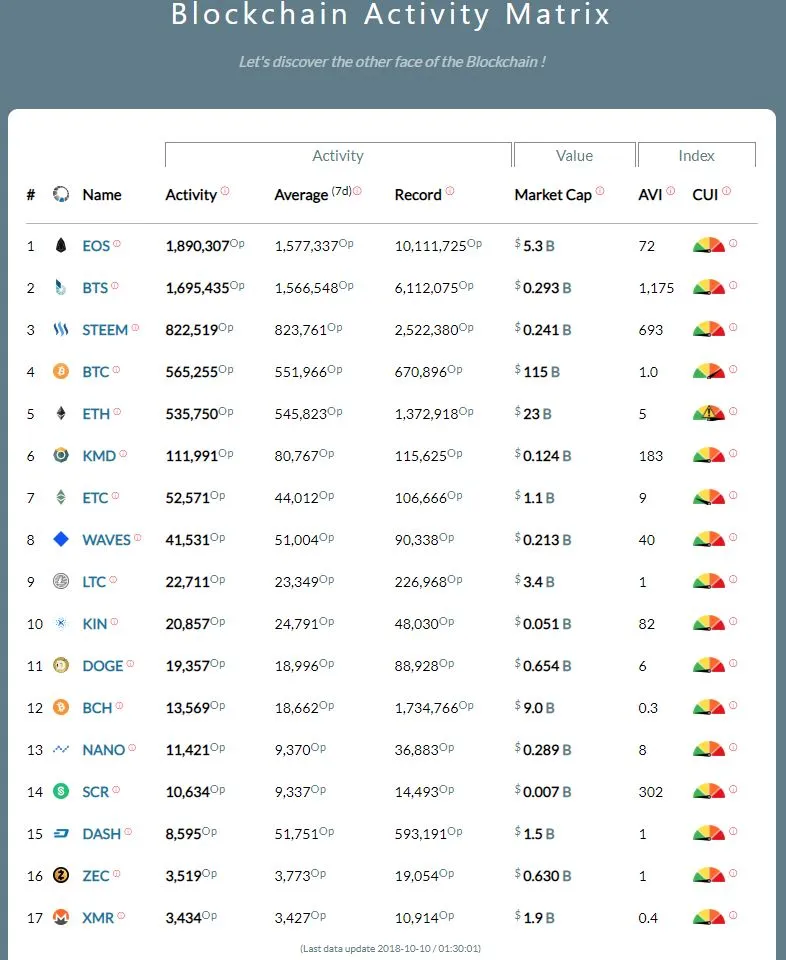Click the info icon beside Activity header
Viewport: 786px width, 960px height.
coord(225,191)
